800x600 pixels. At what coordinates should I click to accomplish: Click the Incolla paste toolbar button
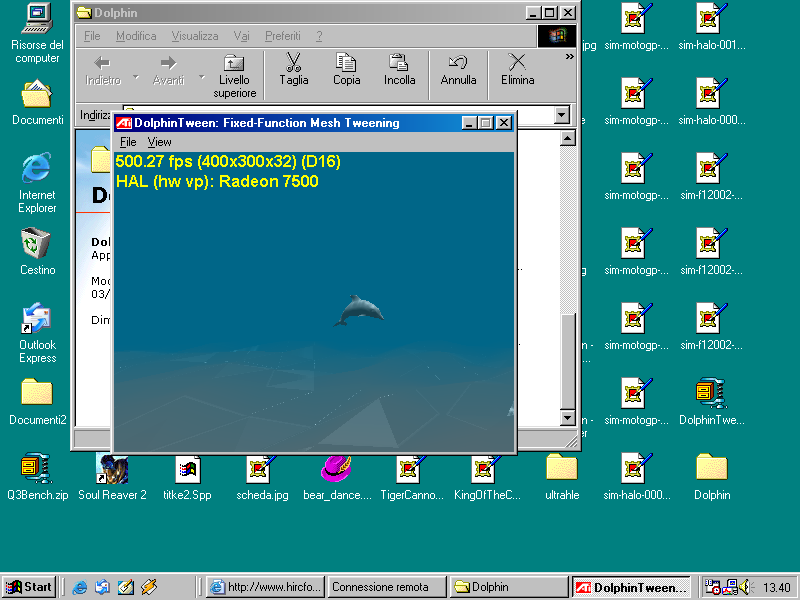[399, 69]
